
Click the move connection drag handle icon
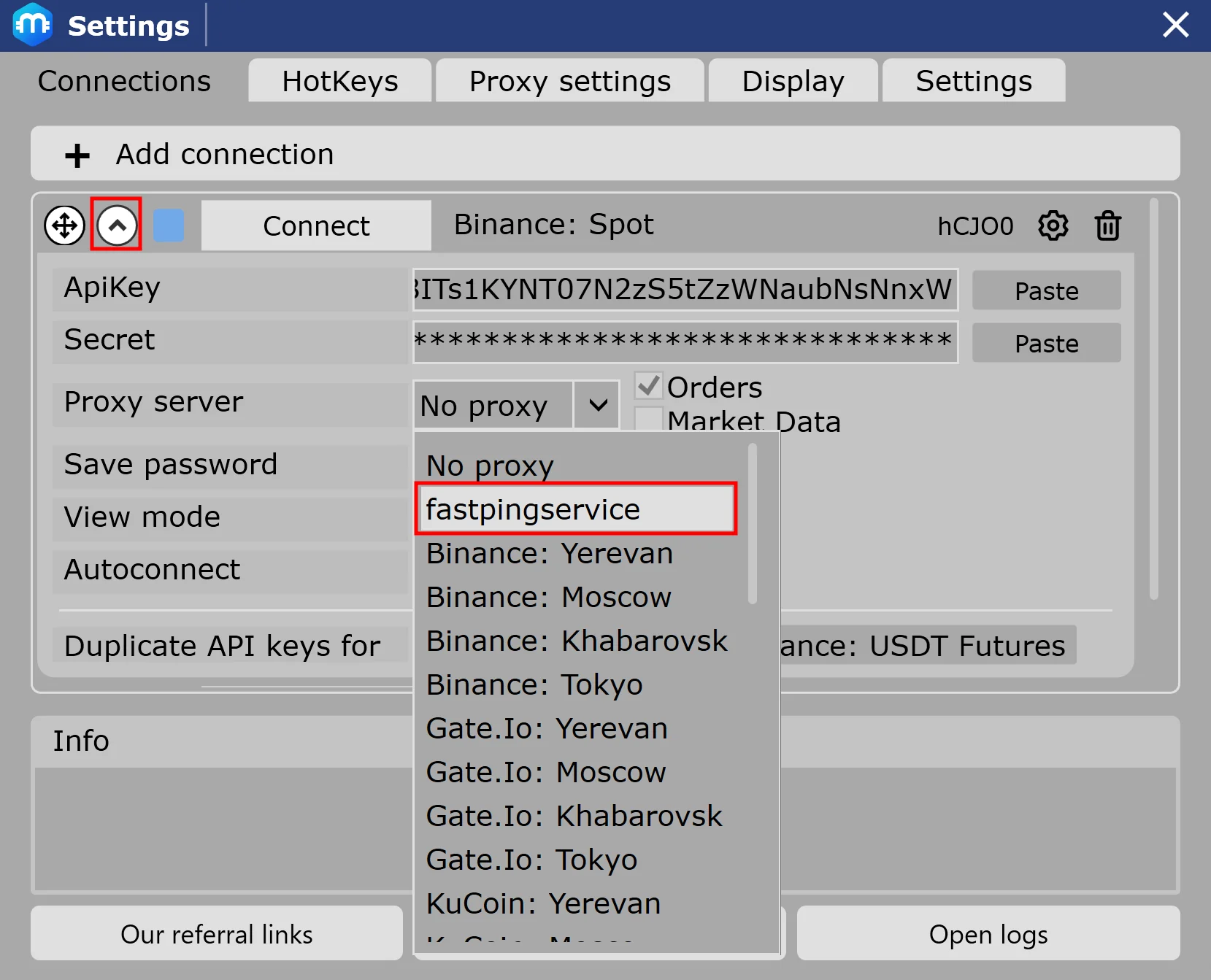[x=64, y=225]
